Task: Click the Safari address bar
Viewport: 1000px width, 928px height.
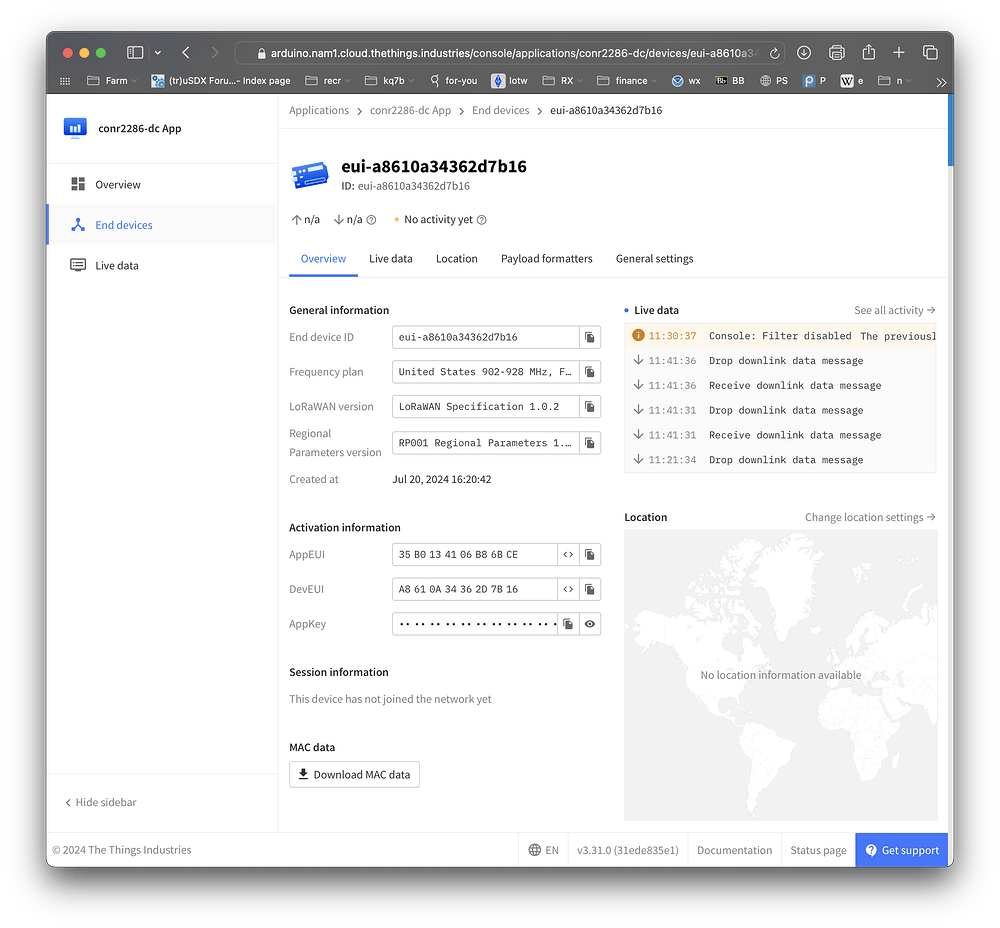Action: tap(510, 53)
